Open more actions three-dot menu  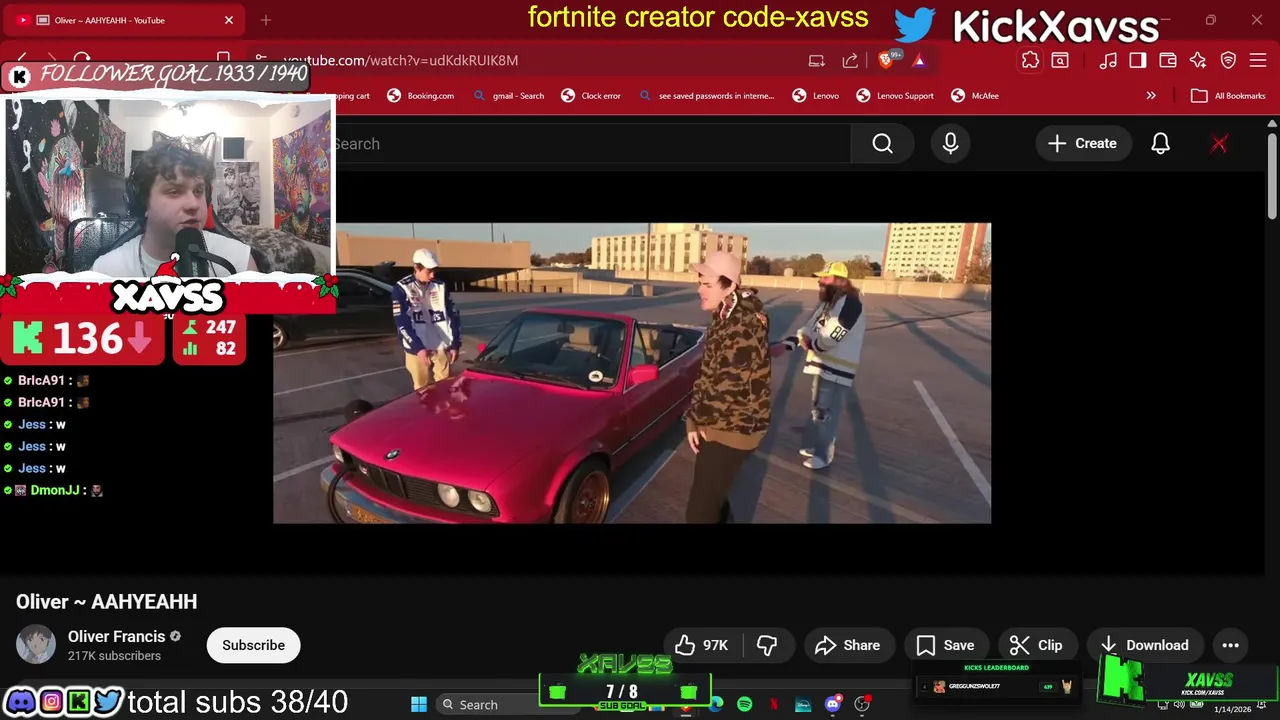(x=1231, y=645)
